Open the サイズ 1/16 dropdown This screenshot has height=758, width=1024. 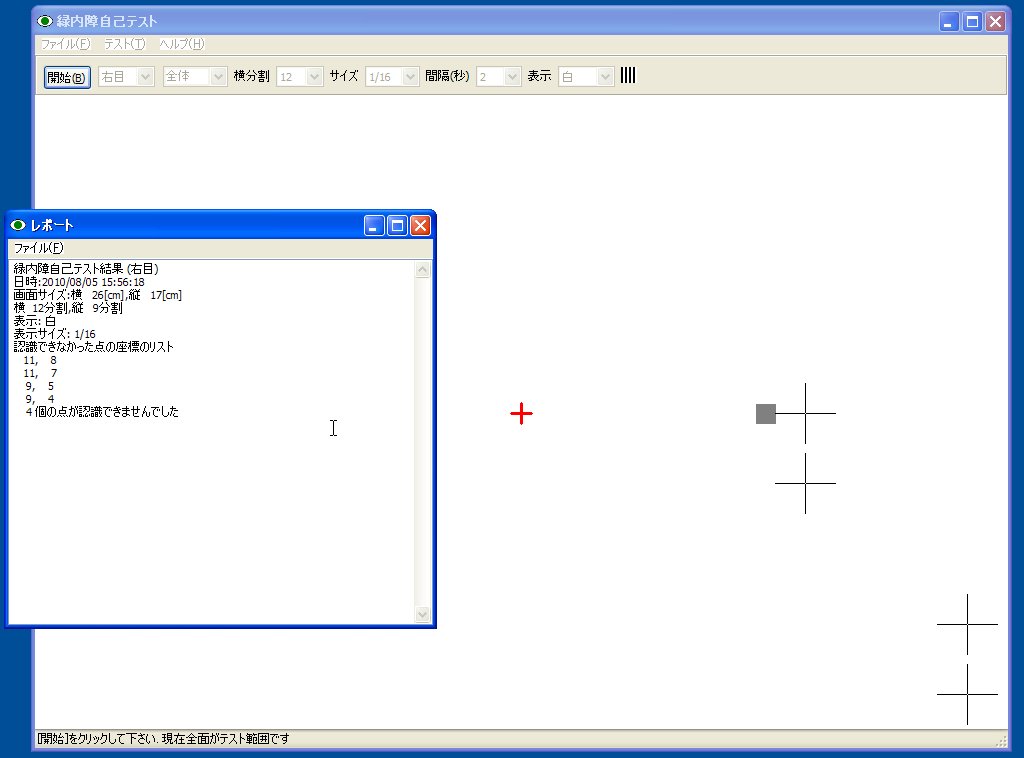tap(391, 76)
